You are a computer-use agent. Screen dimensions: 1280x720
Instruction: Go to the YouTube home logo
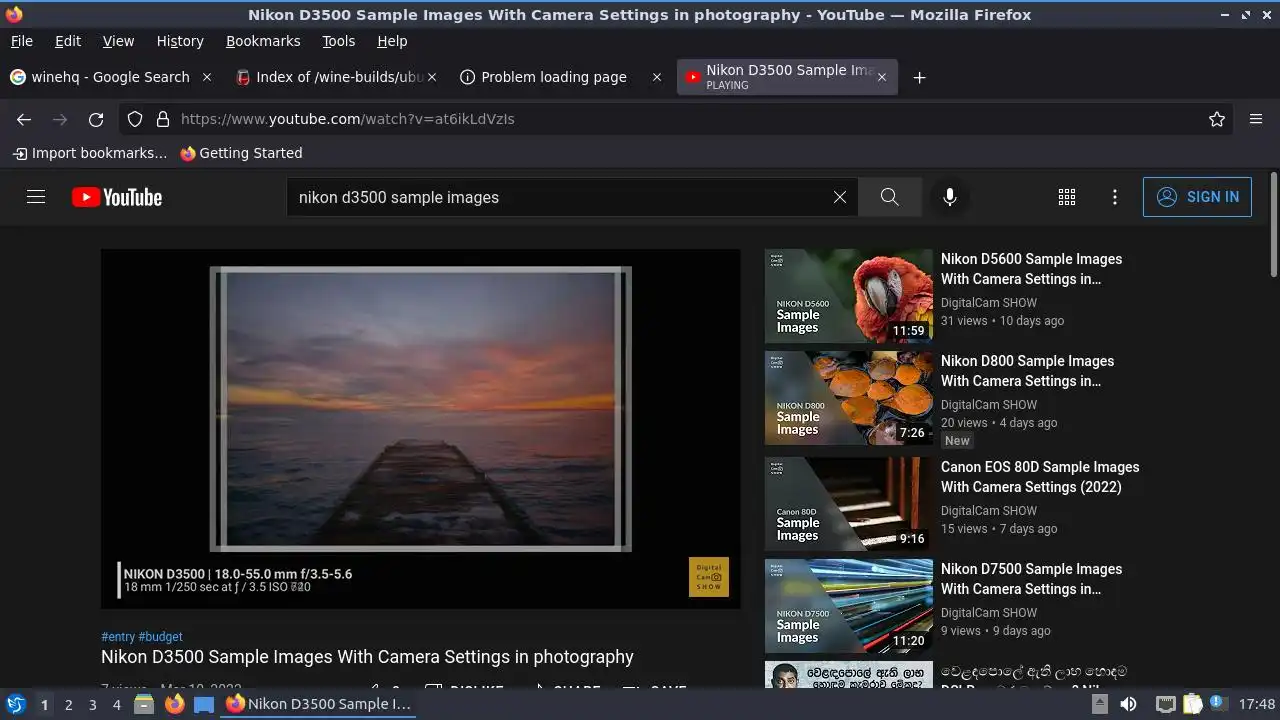tap(117, 197)
